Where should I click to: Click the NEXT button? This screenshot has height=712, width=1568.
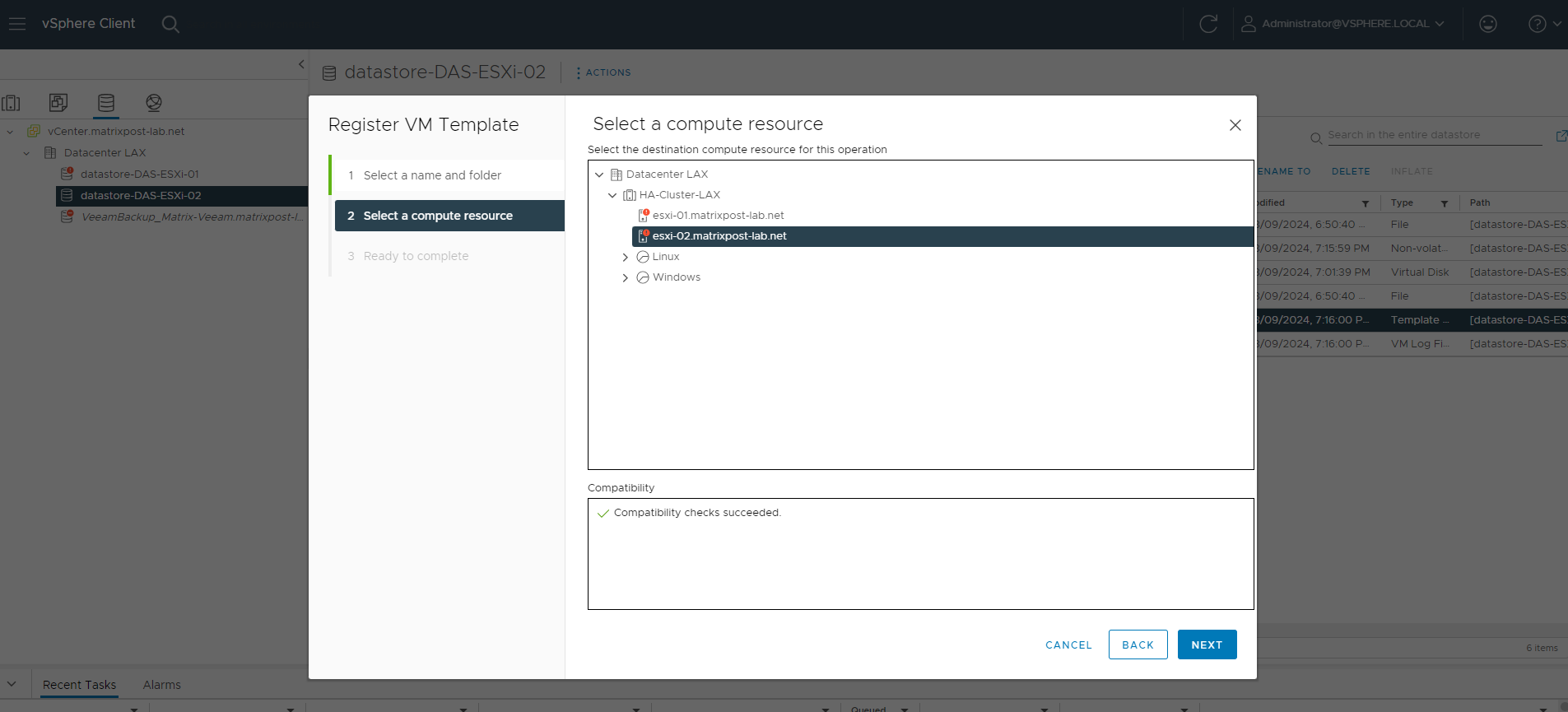tap(1207, 645)
